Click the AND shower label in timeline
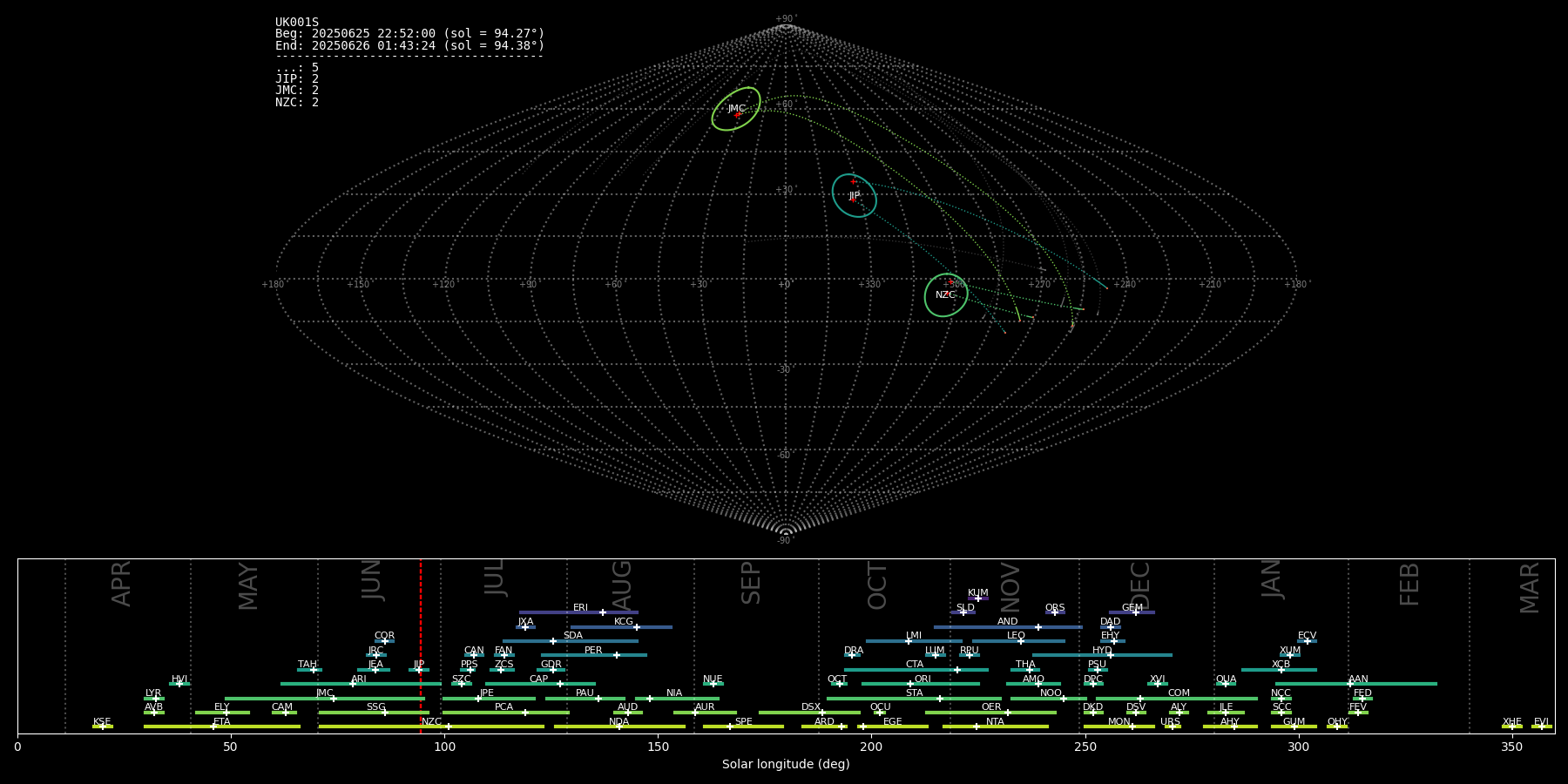1568x784 pixels. point(1008,621)
